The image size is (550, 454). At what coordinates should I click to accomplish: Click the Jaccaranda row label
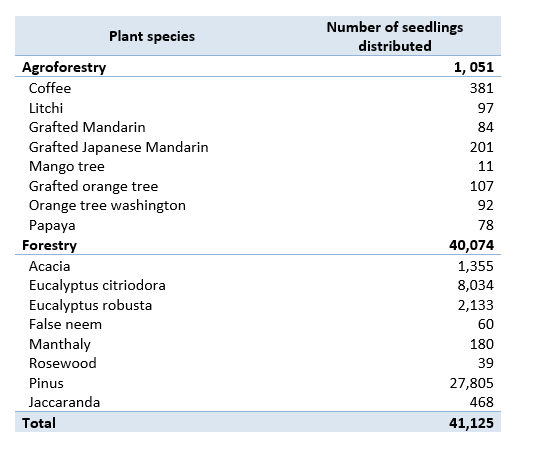click(65, 402)
